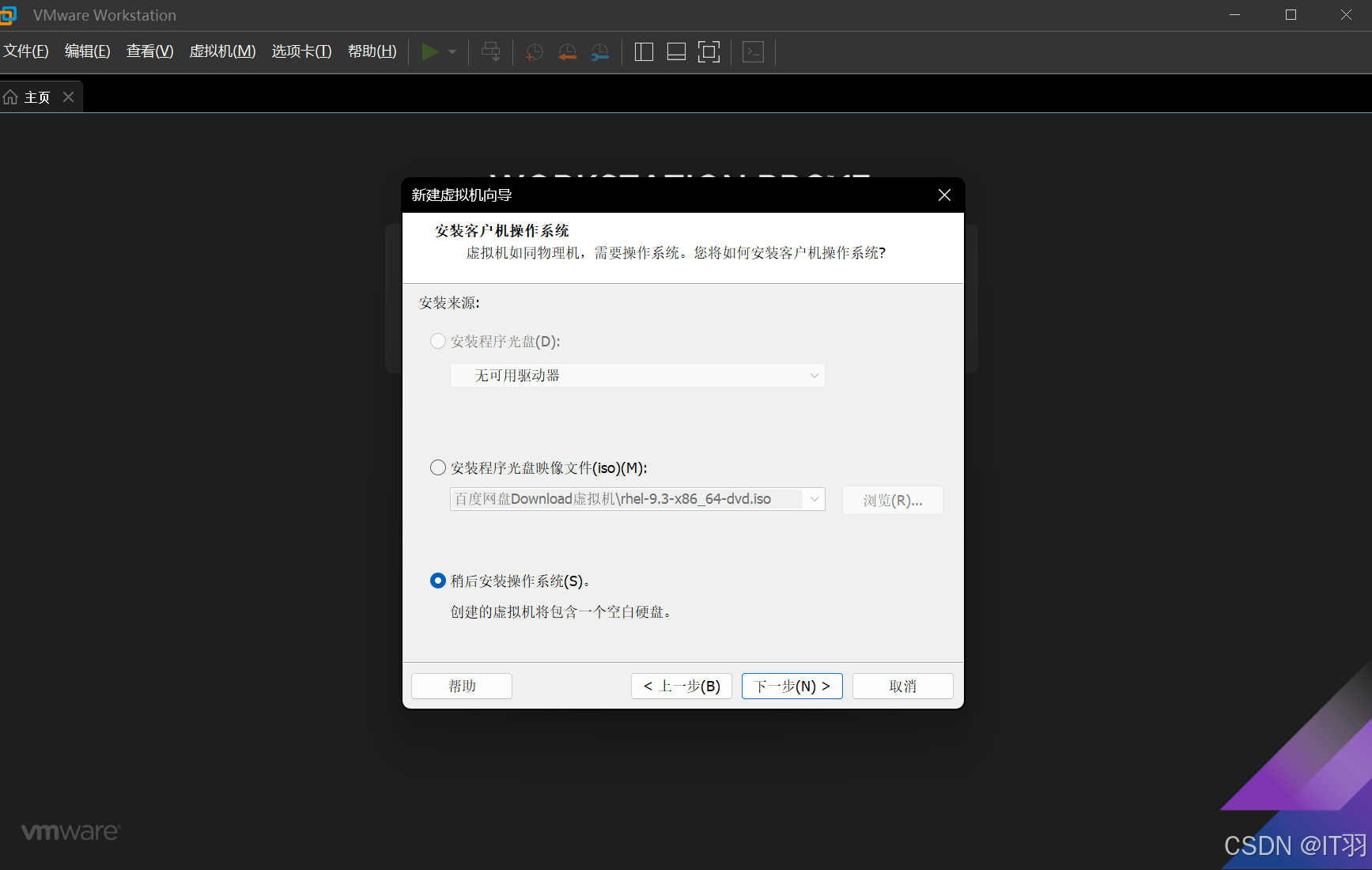
Task: Go back with 上一步(B) button
Action: [x=682, y=687]
